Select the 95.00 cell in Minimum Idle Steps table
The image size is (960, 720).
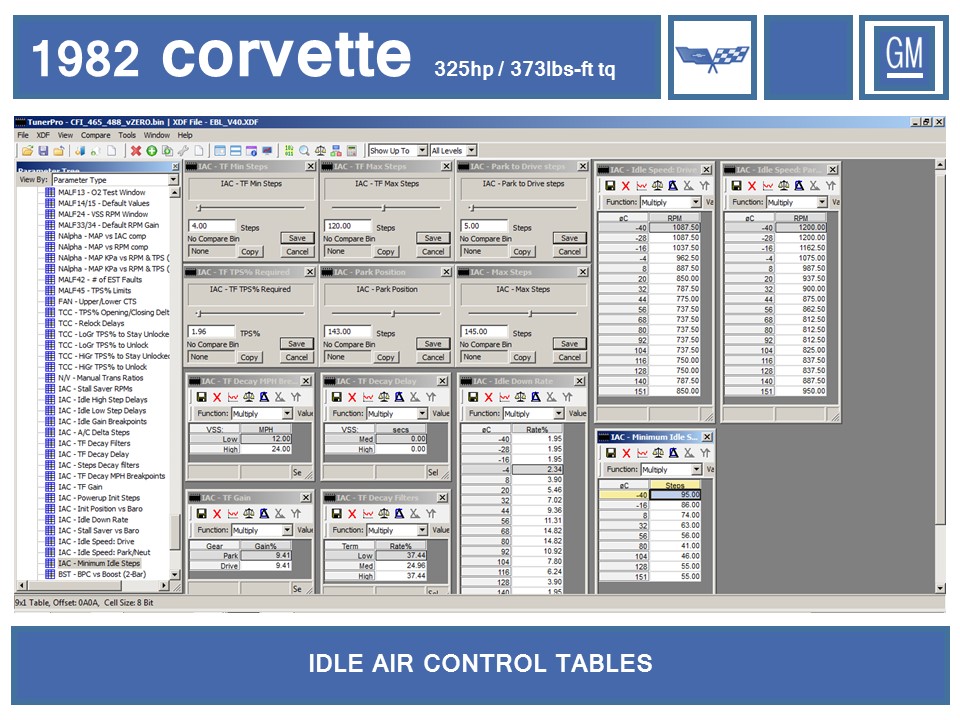coord(675,495)
